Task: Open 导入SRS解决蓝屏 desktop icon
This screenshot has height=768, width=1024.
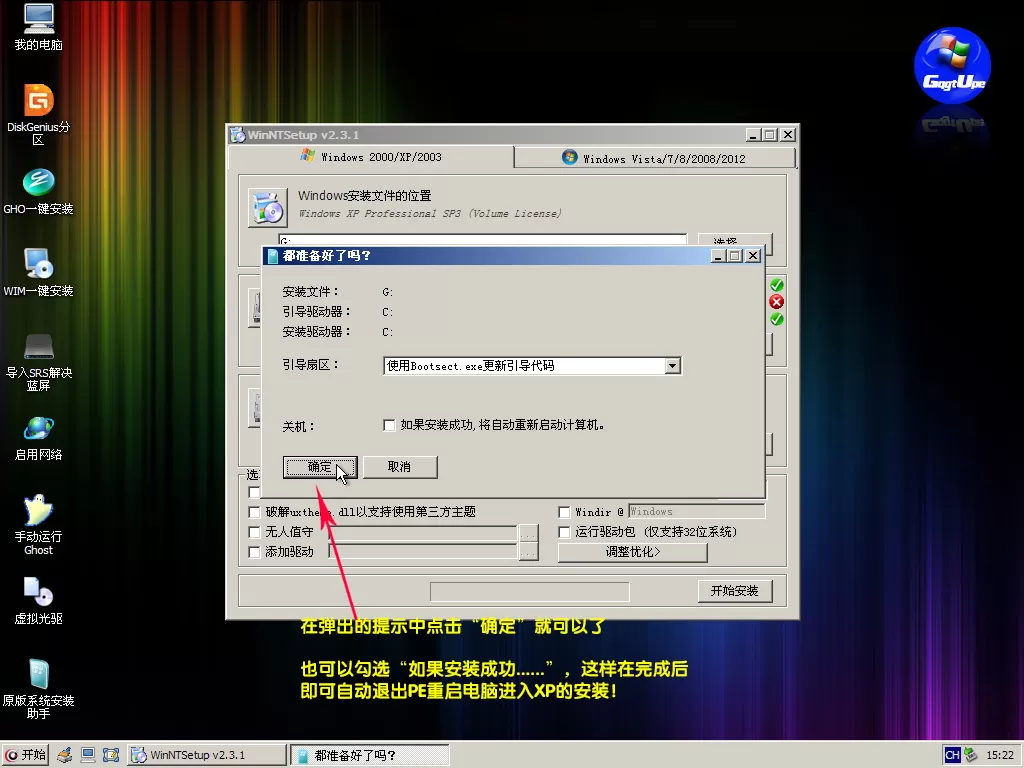Action: (38, 347)
